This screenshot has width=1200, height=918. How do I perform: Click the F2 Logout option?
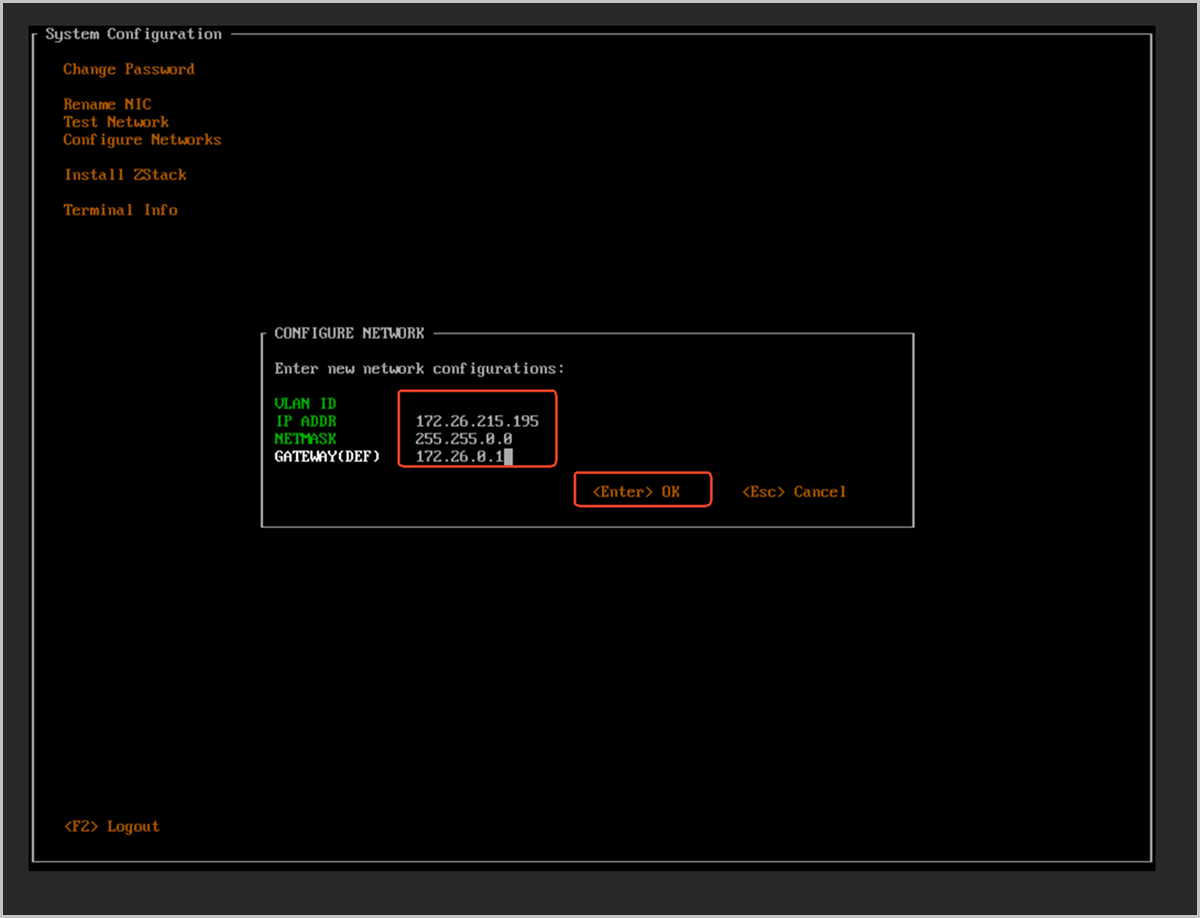click(112, 826)
